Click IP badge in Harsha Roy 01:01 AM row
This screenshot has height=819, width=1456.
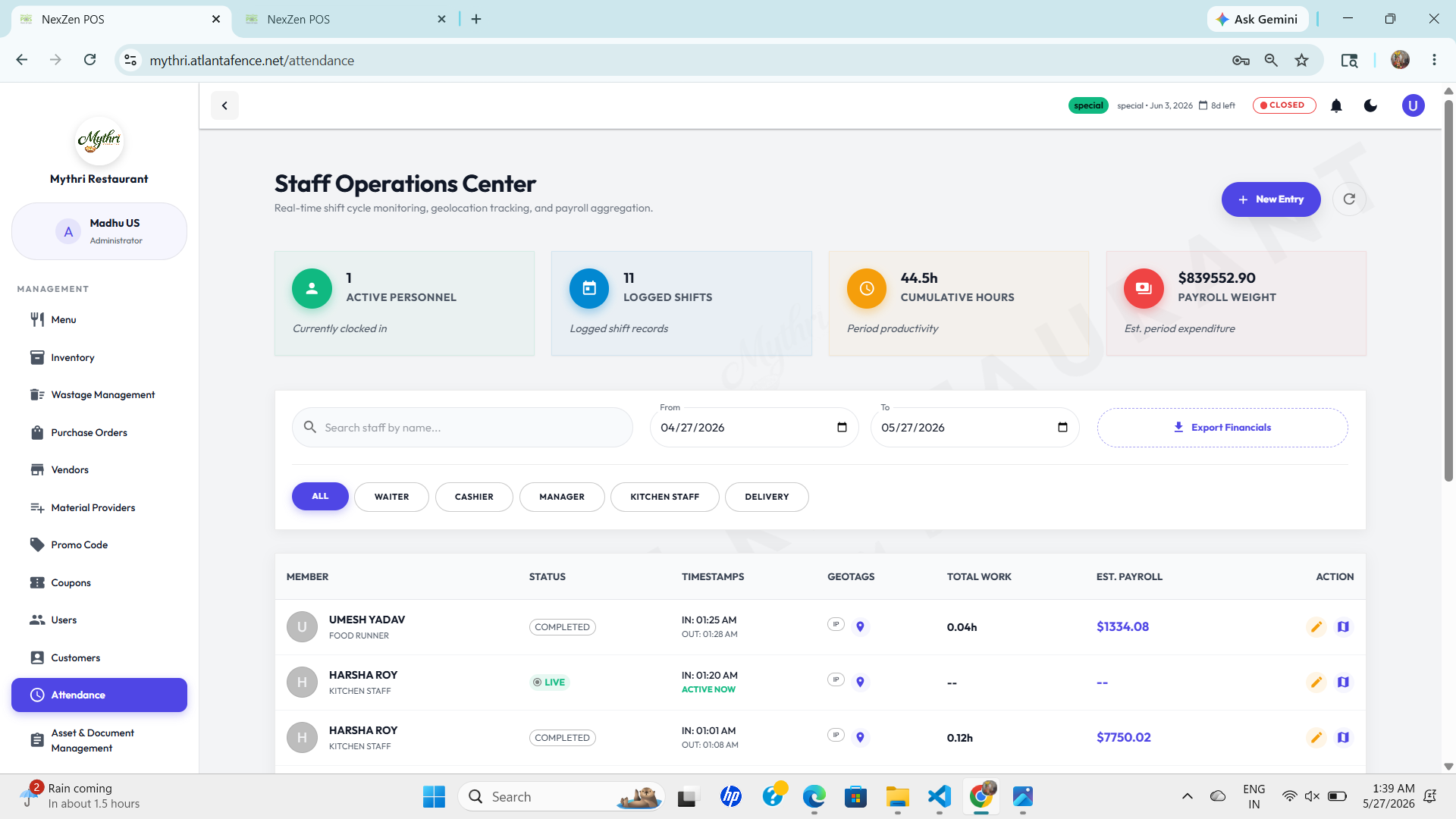836,736
